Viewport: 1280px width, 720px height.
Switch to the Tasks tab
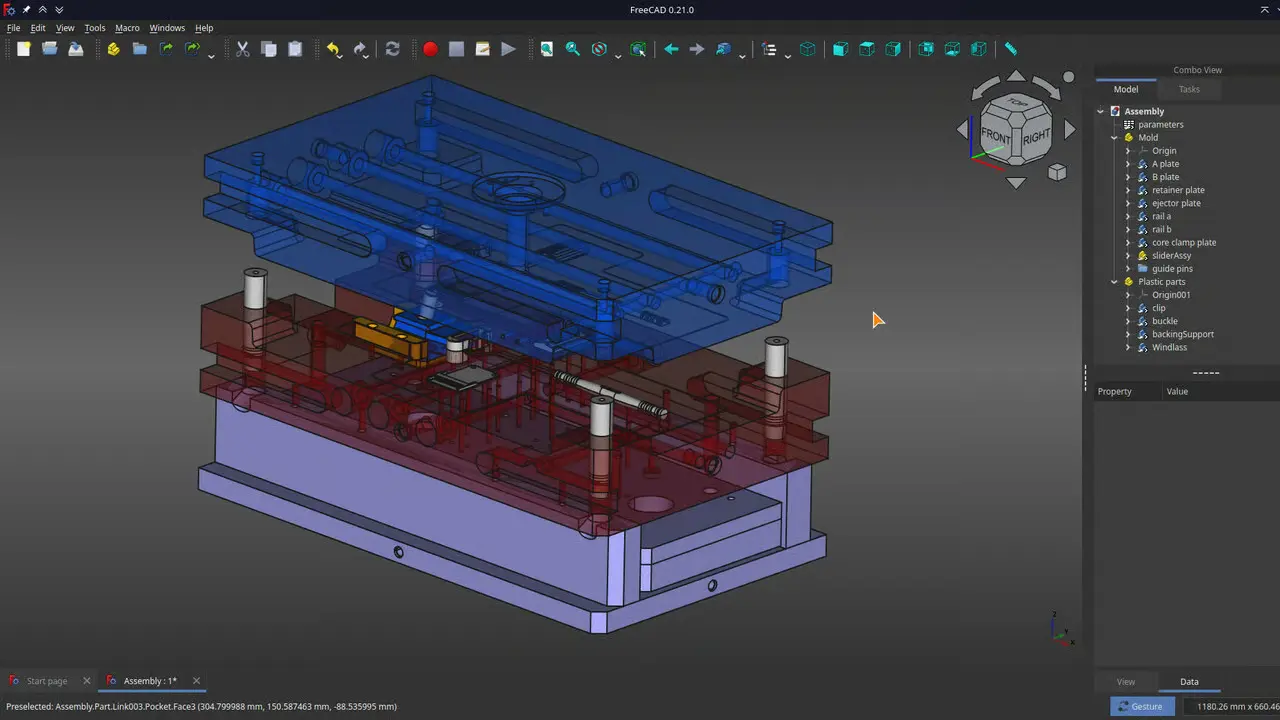[1189, 89]
